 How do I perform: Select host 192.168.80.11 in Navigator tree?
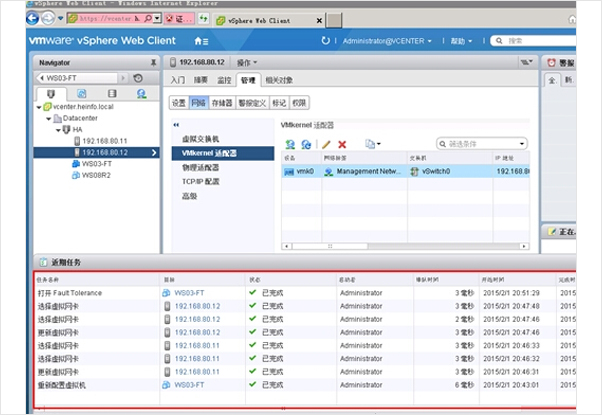pyautogui.click(x=101, y=141)
